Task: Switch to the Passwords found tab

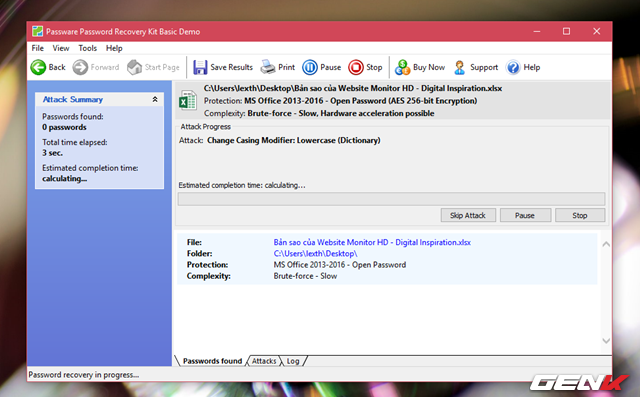Action: pyautogui.click(x=212, y=361)
